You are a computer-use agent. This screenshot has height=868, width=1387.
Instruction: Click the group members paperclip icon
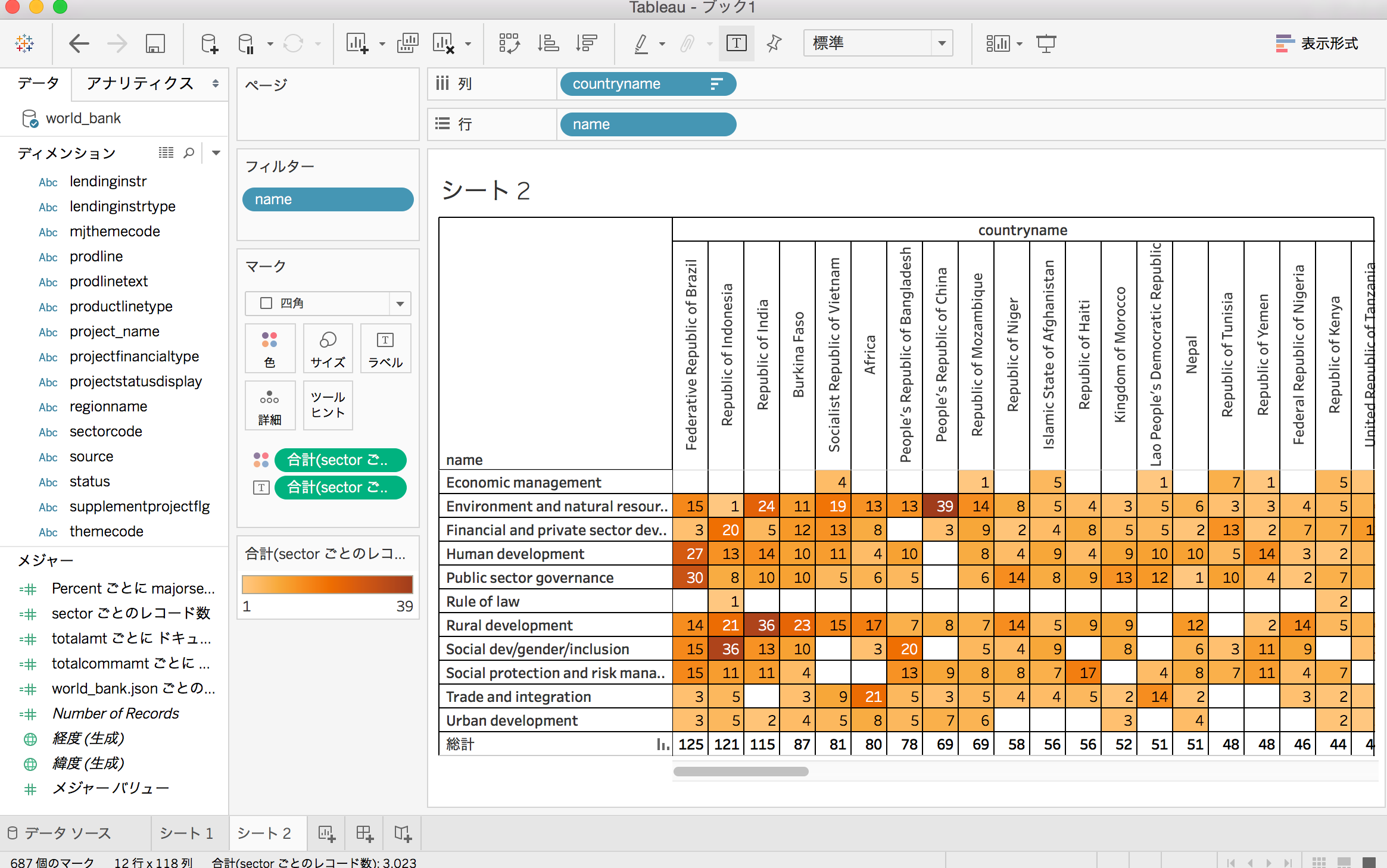(x=687, y=43)
